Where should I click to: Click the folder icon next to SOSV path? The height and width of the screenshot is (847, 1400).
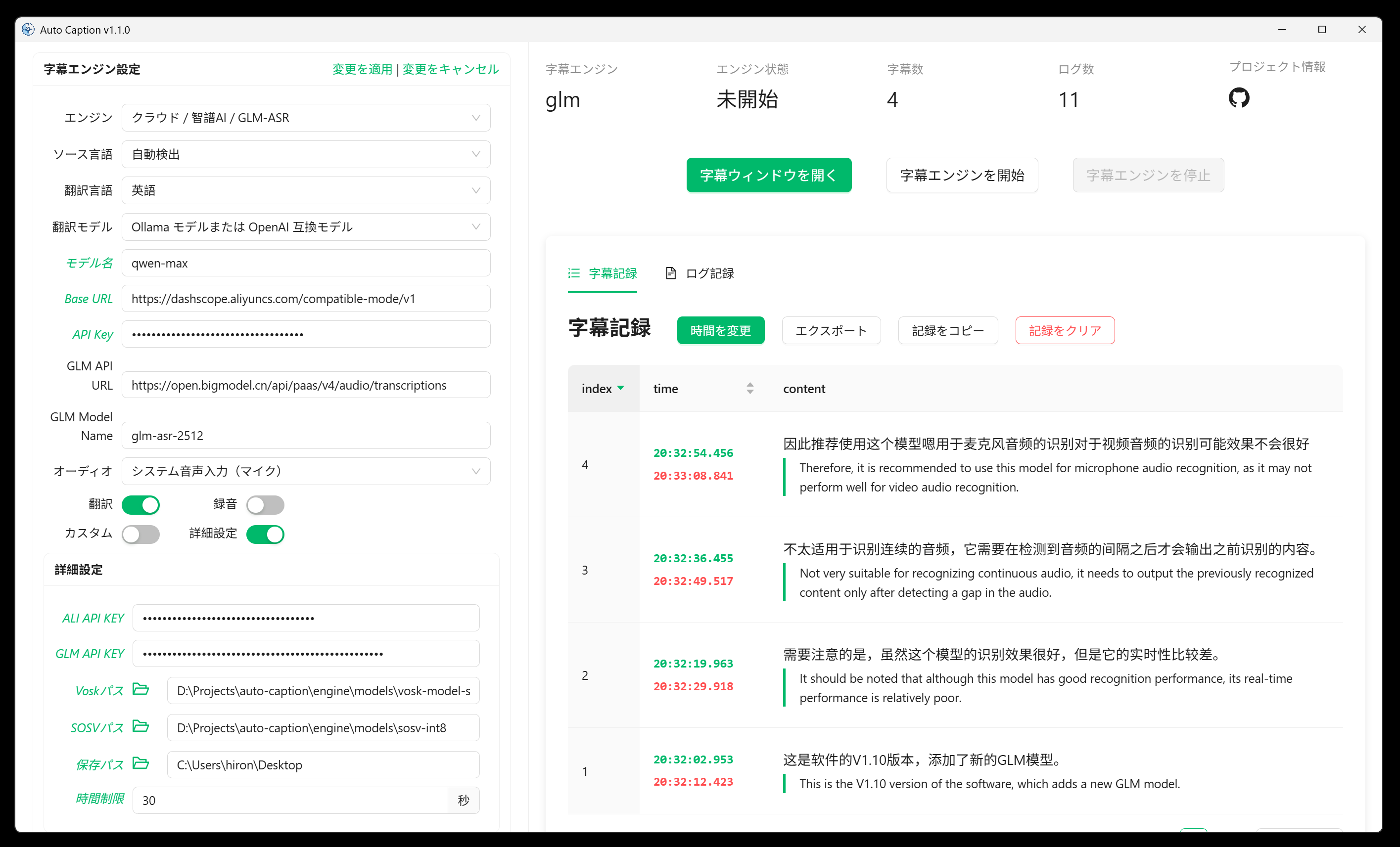(x=140, y=726)
